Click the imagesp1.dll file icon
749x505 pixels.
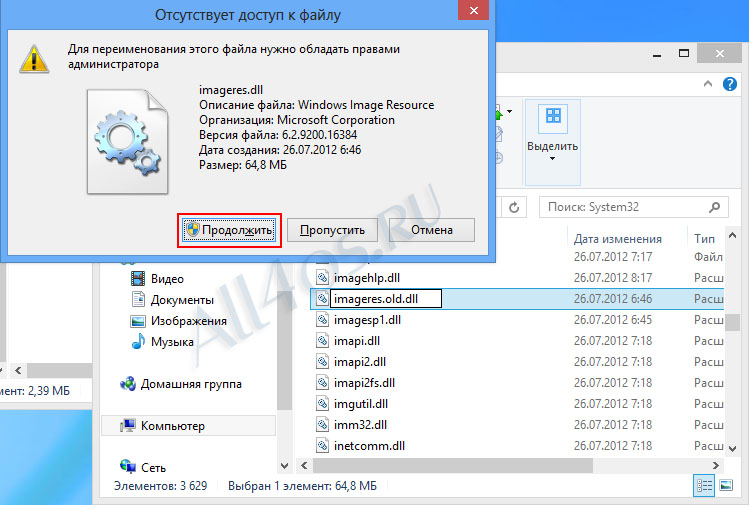point(322,320)
